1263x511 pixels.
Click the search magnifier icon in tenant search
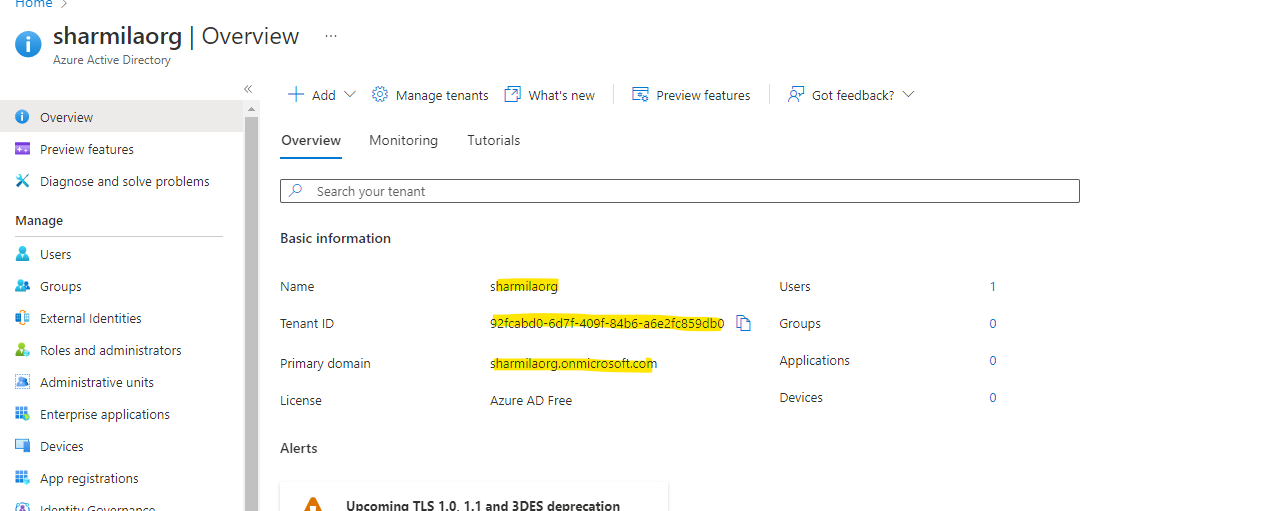295,190
